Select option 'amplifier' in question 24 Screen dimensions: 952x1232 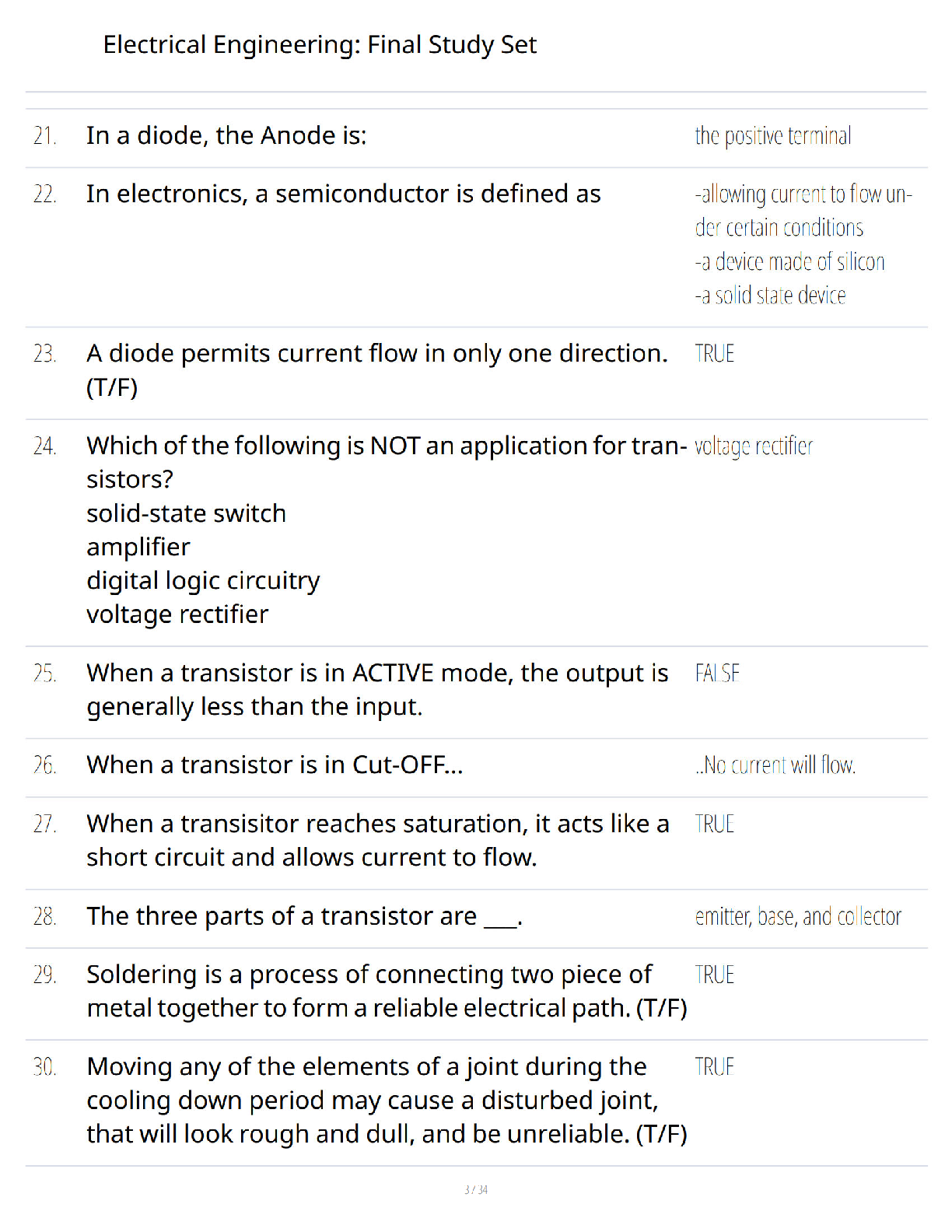138,547
